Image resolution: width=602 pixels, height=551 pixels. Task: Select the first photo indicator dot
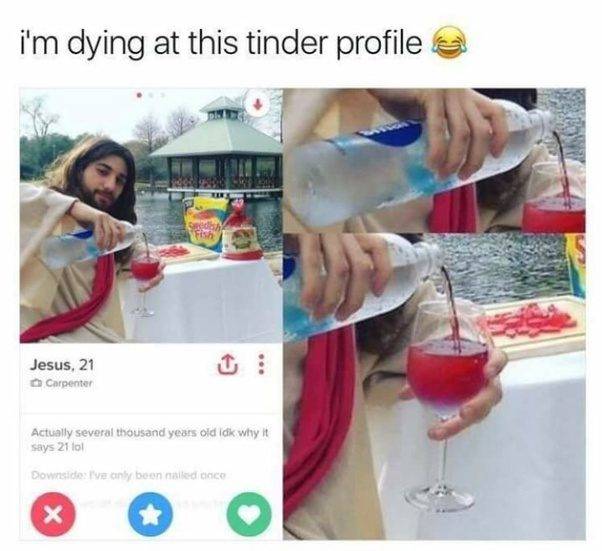point(140,94)
